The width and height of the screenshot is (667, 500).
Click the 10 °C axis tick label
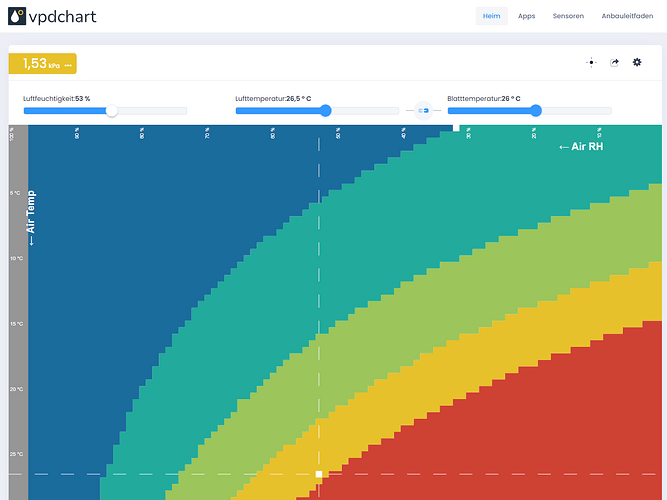(x=16, y=258)
